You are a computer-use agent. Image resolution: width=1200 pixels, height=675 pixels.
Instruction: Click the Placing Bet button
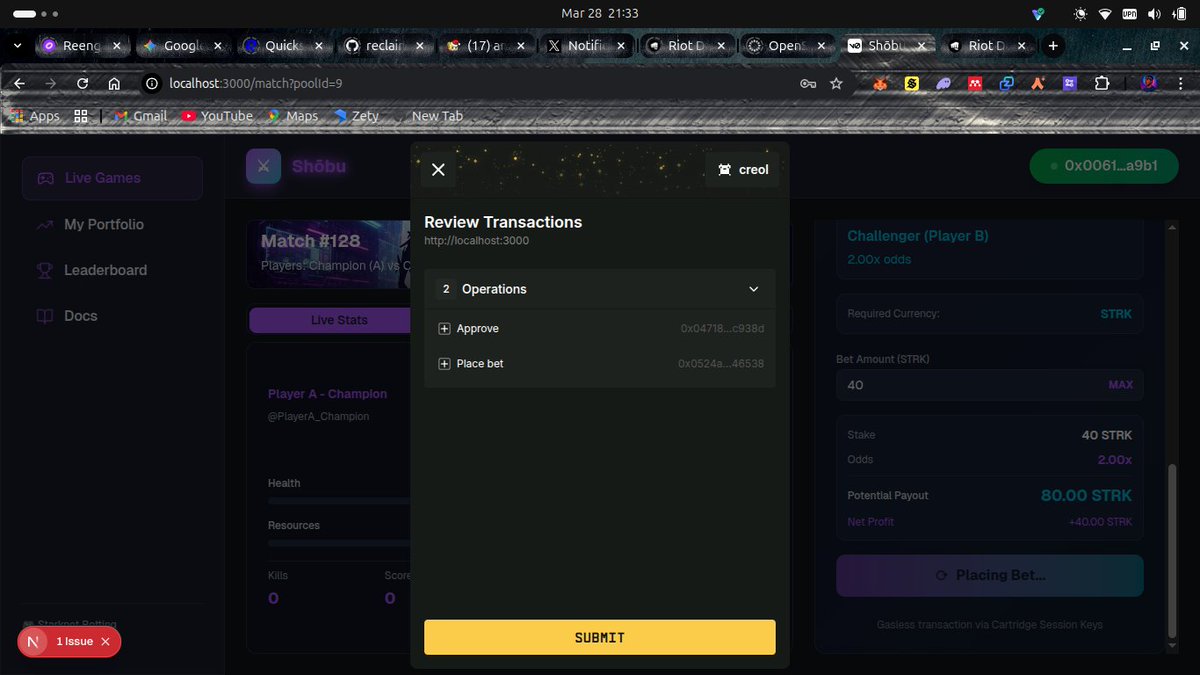[990, 576]
